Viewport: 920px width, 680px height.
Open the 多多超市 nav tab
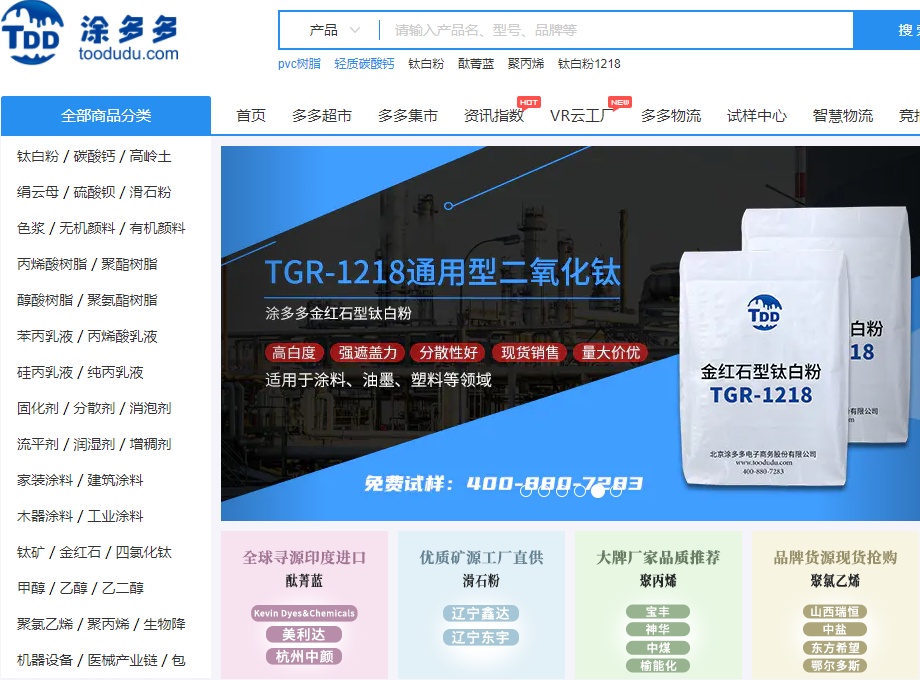pyautogui.click(x=322, y=116)
